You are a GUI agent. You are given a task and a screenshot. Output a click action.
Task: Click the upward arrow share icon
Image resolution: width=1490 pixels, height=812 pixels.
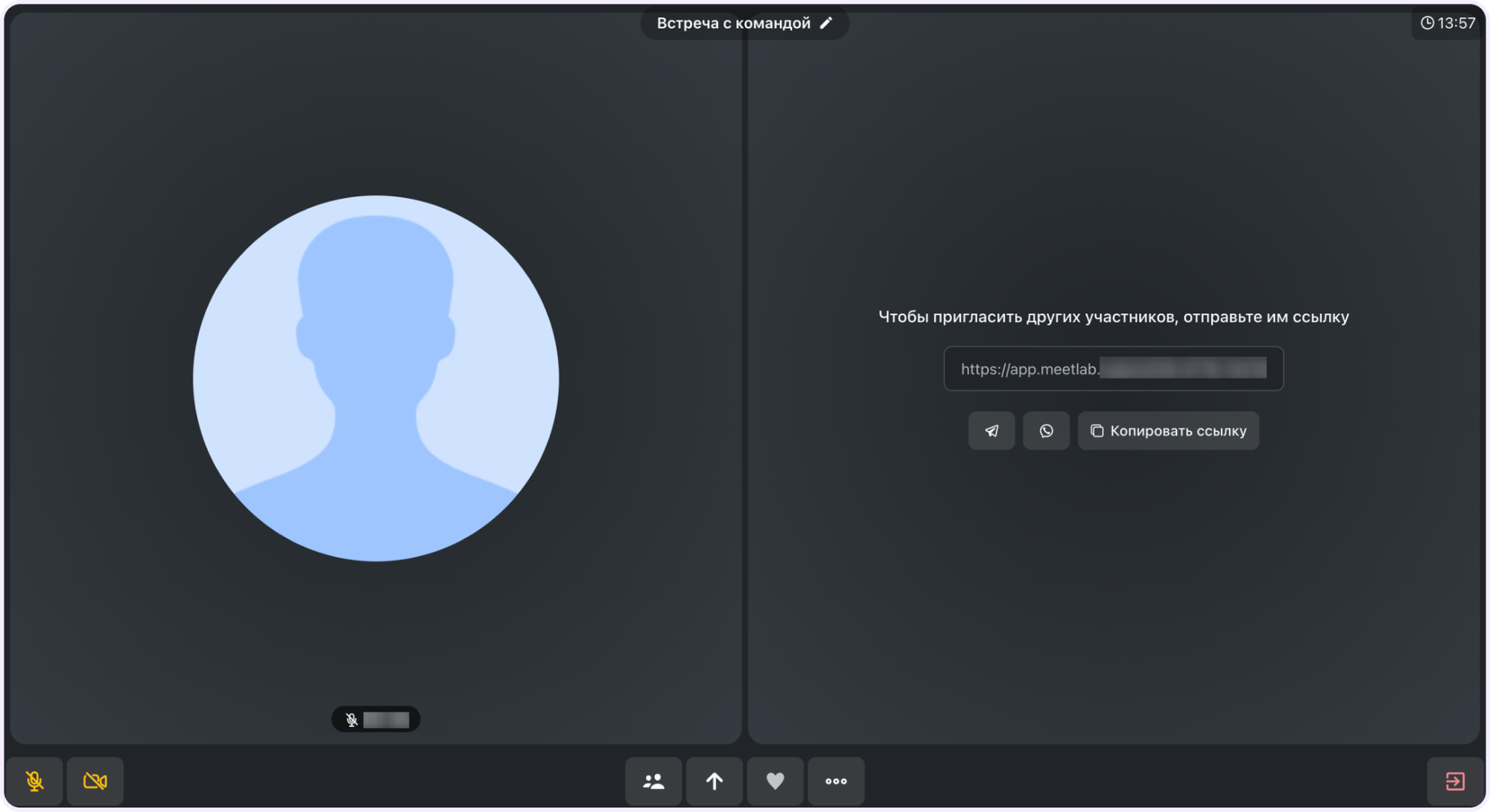714,781
